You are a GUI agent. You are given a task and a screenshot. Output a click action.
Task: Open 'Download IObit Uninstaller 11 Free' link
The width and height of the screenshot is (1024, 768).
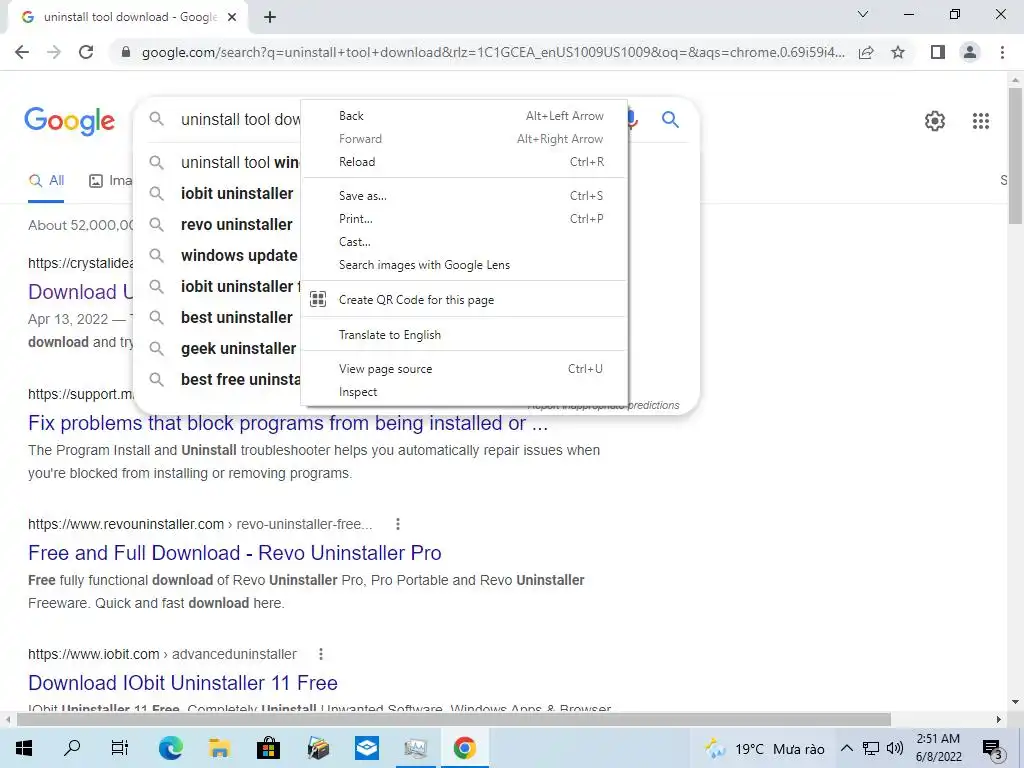click(x=183, y=682)
